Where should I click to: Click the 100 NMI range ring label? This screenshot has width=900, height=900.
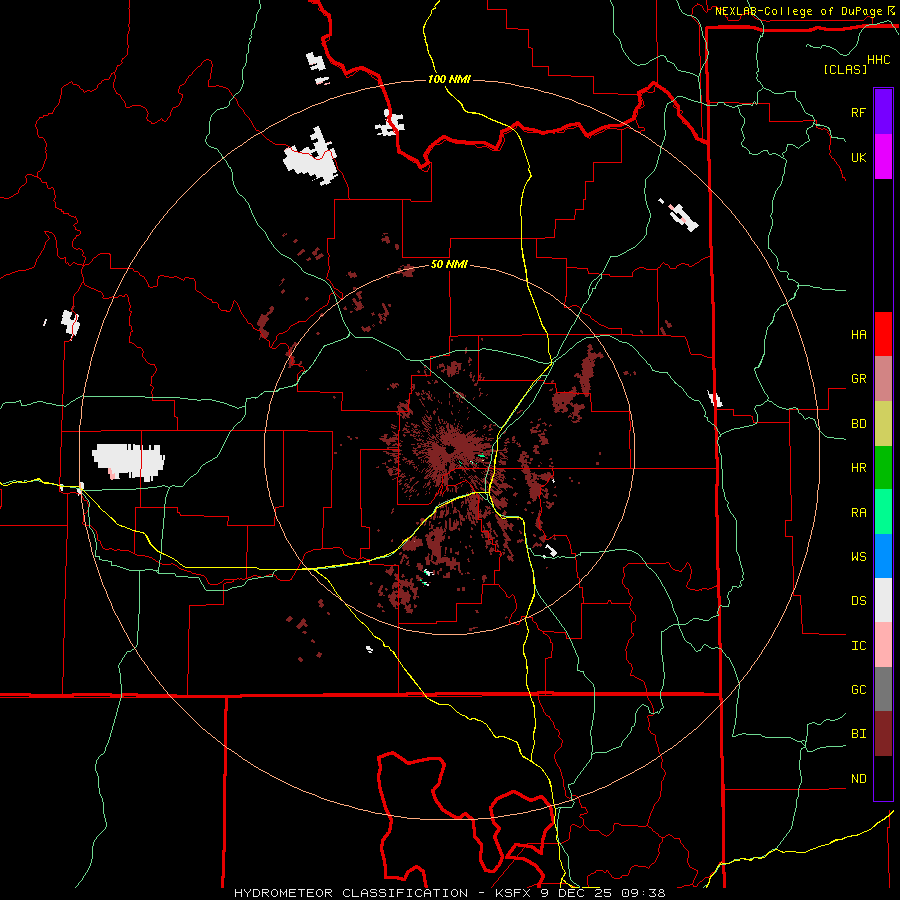[x=449, y=79]
